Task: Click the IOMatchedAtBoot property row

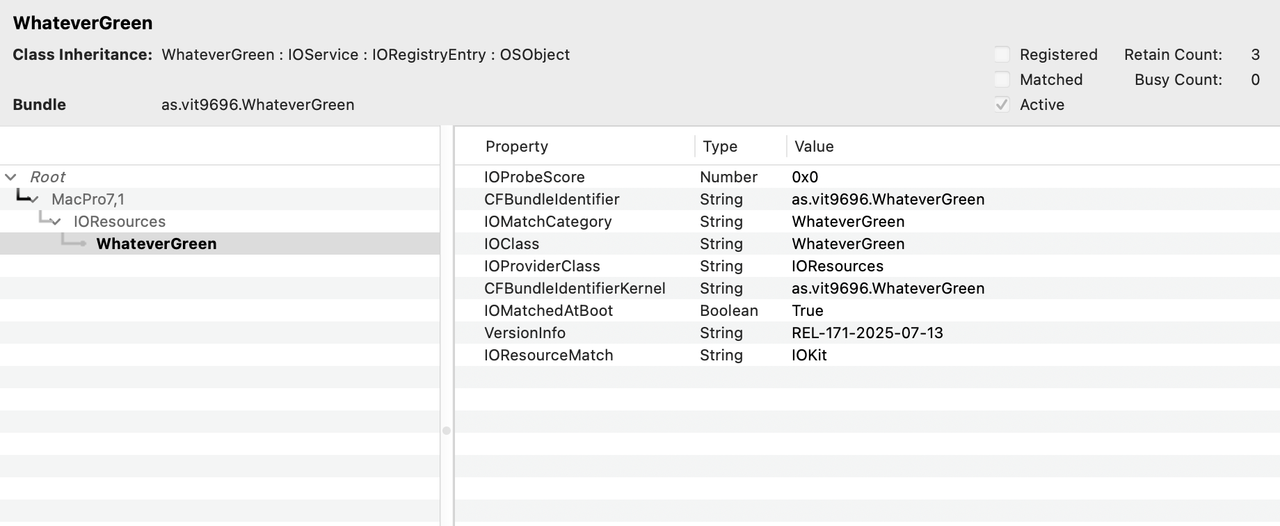Action: (x=549, y=311)
